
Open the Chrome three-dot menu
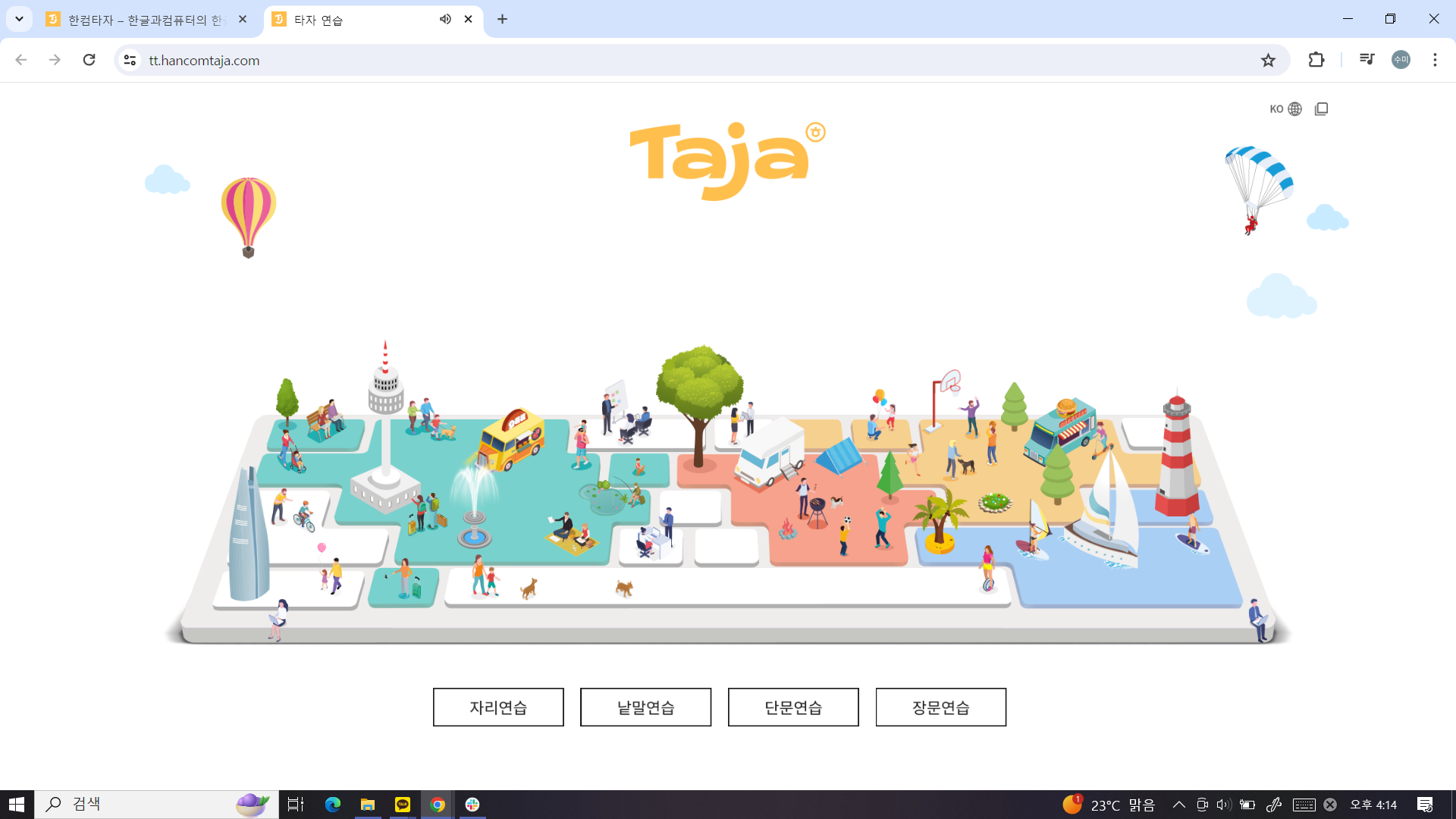(1435, 60)
